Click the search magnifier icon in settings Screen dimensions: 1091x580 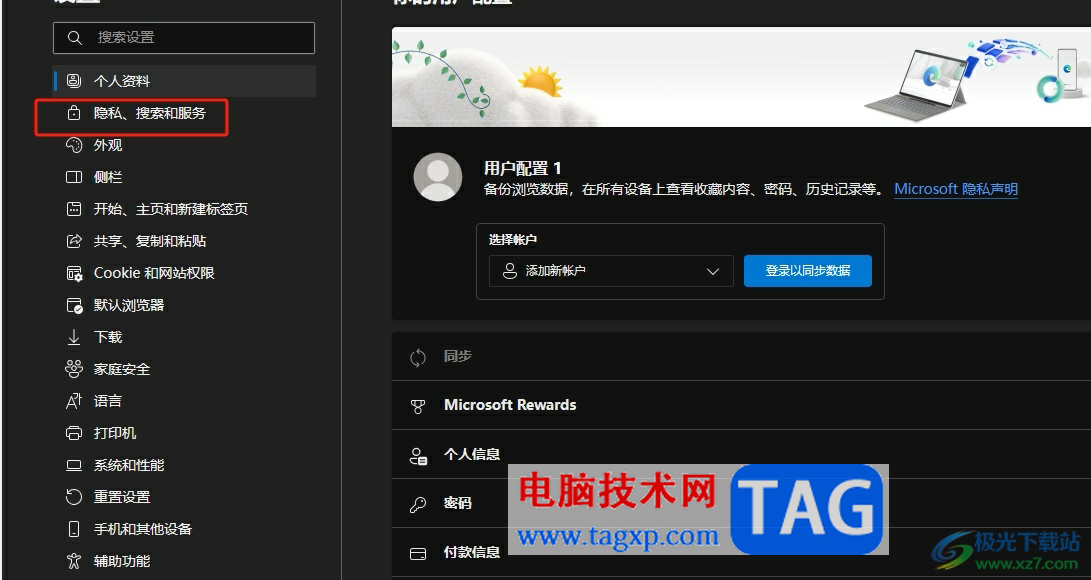point(74,38)
